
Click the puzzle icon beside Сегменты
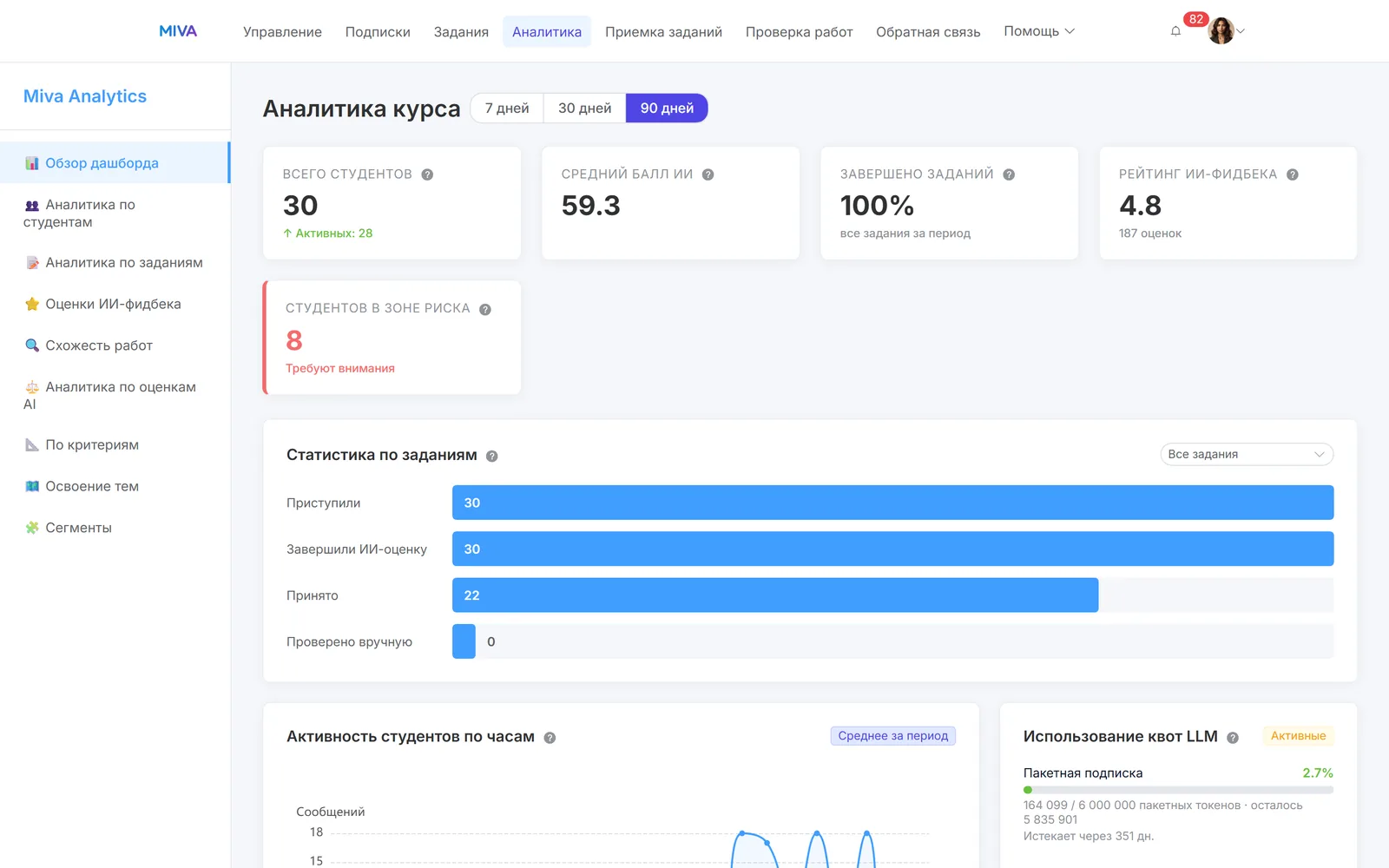tap(32, 528)
